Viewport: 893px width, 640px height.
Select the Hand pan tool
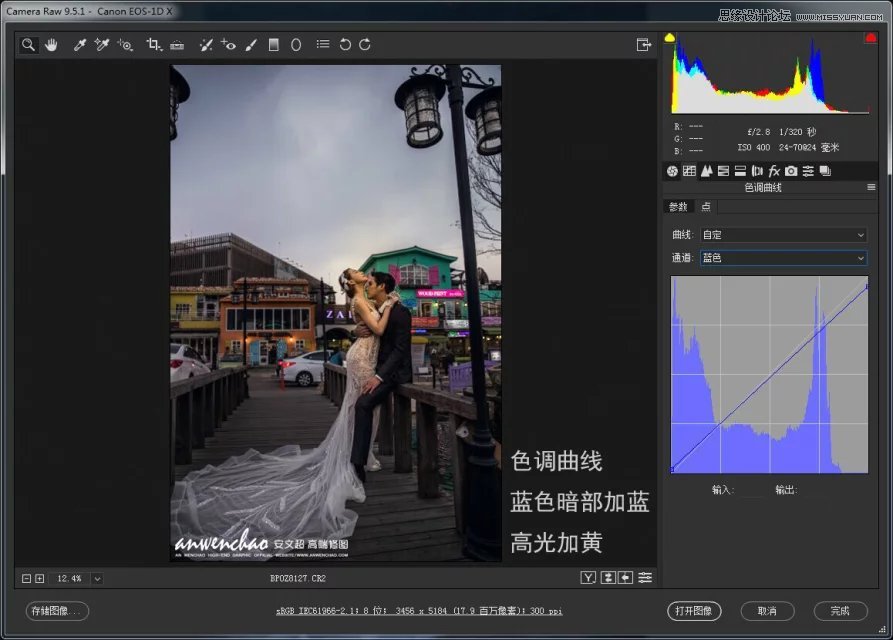51,44
